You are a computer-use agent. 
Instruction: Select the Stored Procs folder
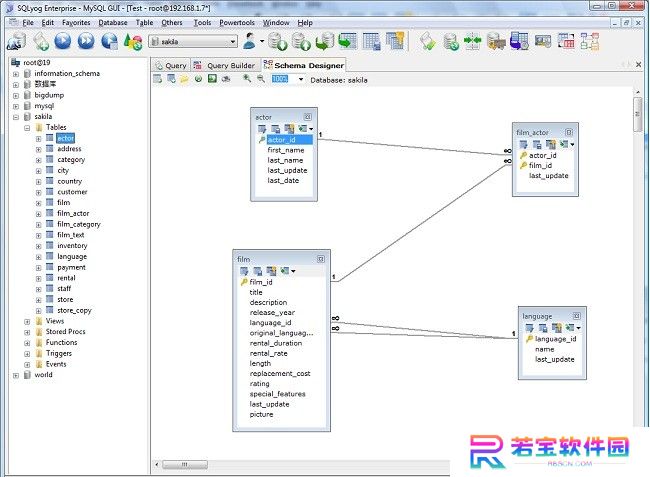point(65,332)
